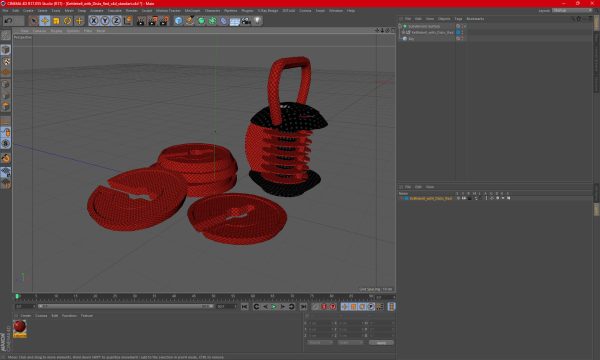The height and width of the screenshot is (360, 600).
Task: Activate the Rotate tool
Action: point(68,21)
